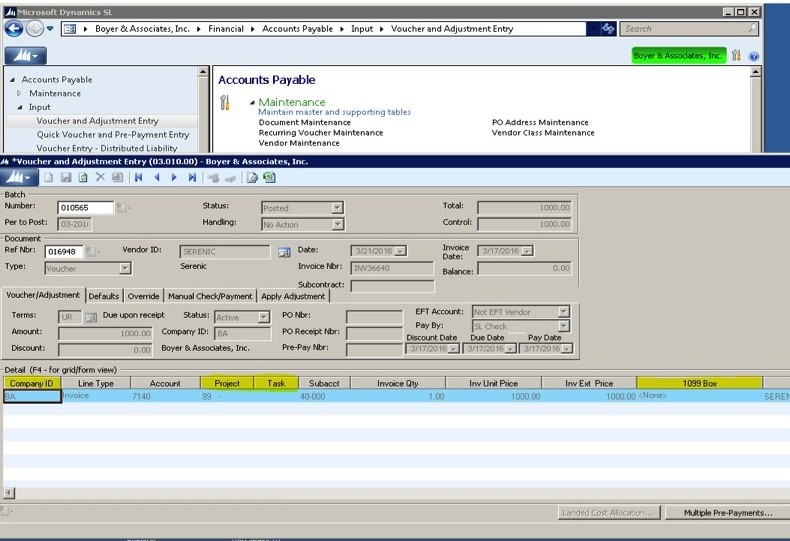790x541 pixels.
Task: Click the Ref Nbr field
Action: 63,251
